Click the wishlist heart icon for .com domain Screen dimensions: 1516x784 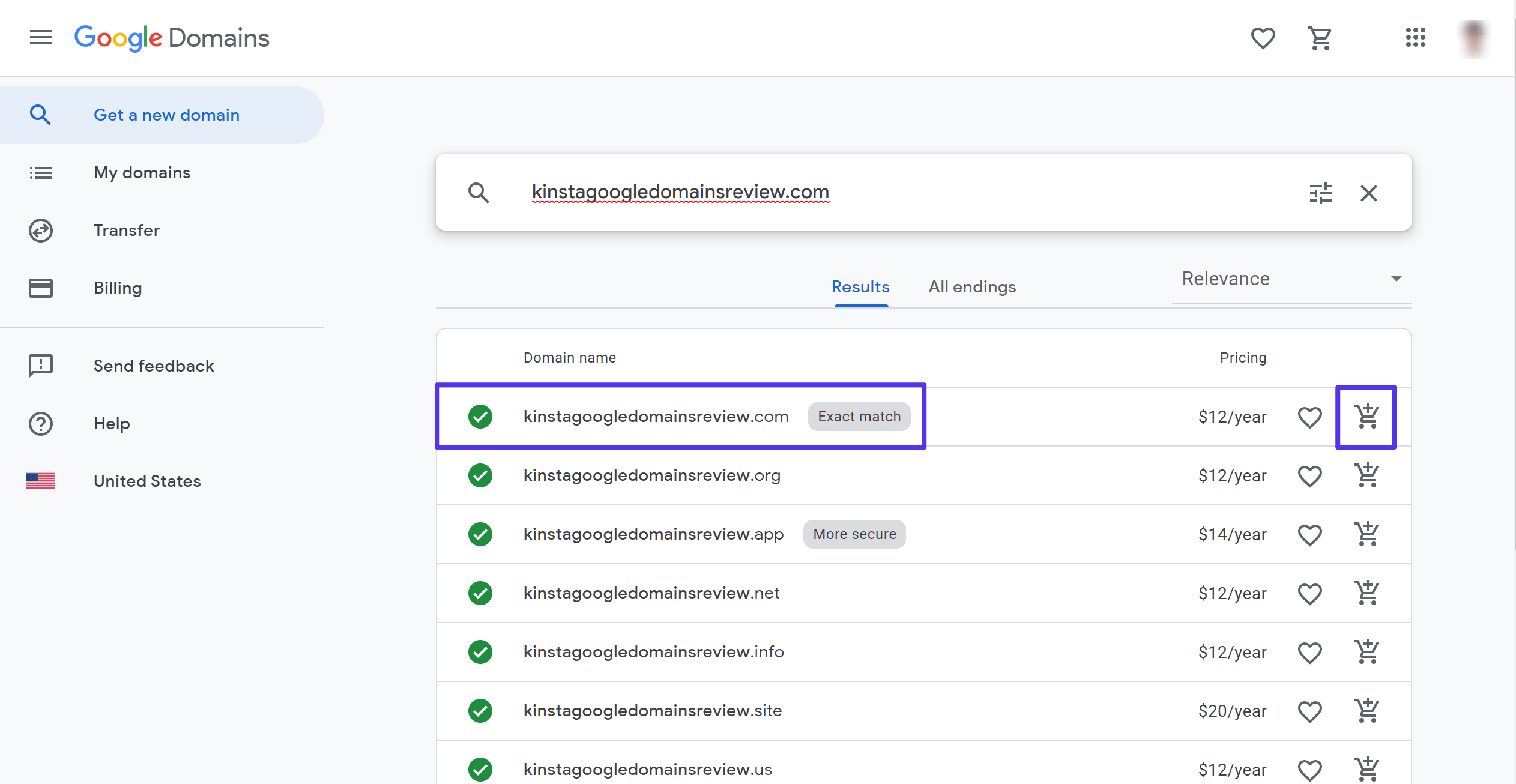[x=1310, y=417]
